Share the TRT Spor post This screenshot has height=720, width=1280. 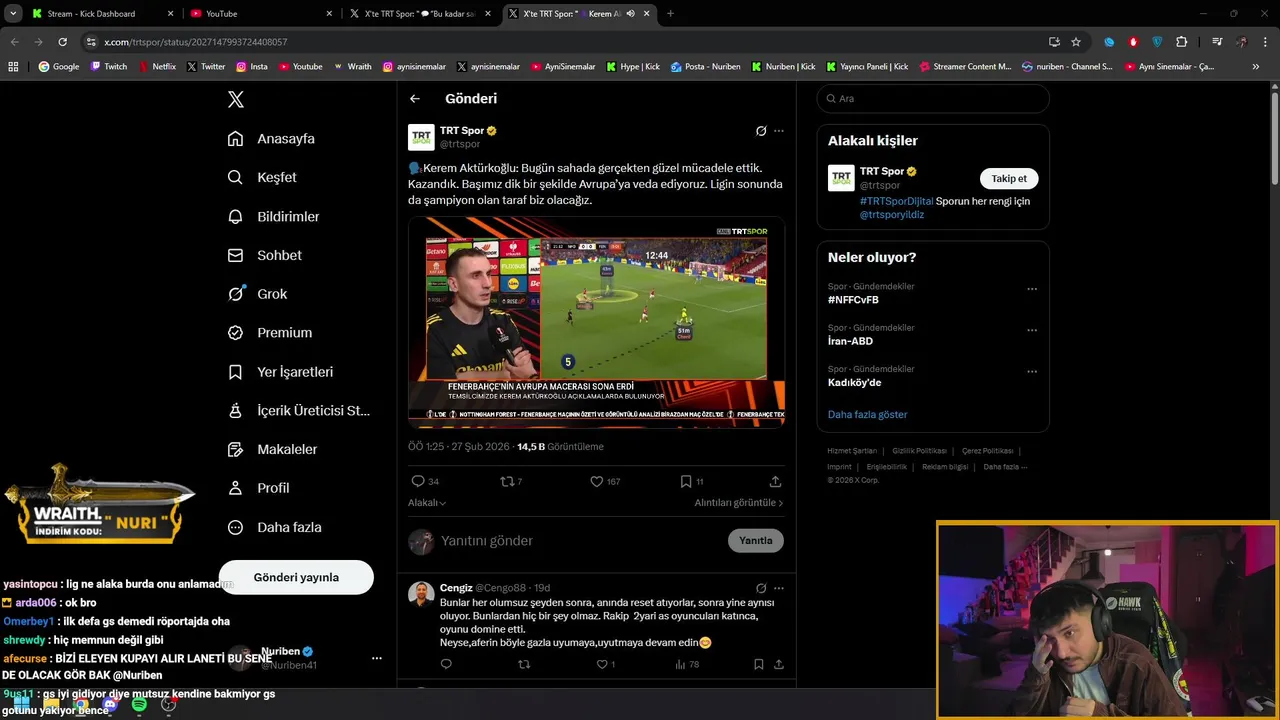775,481
